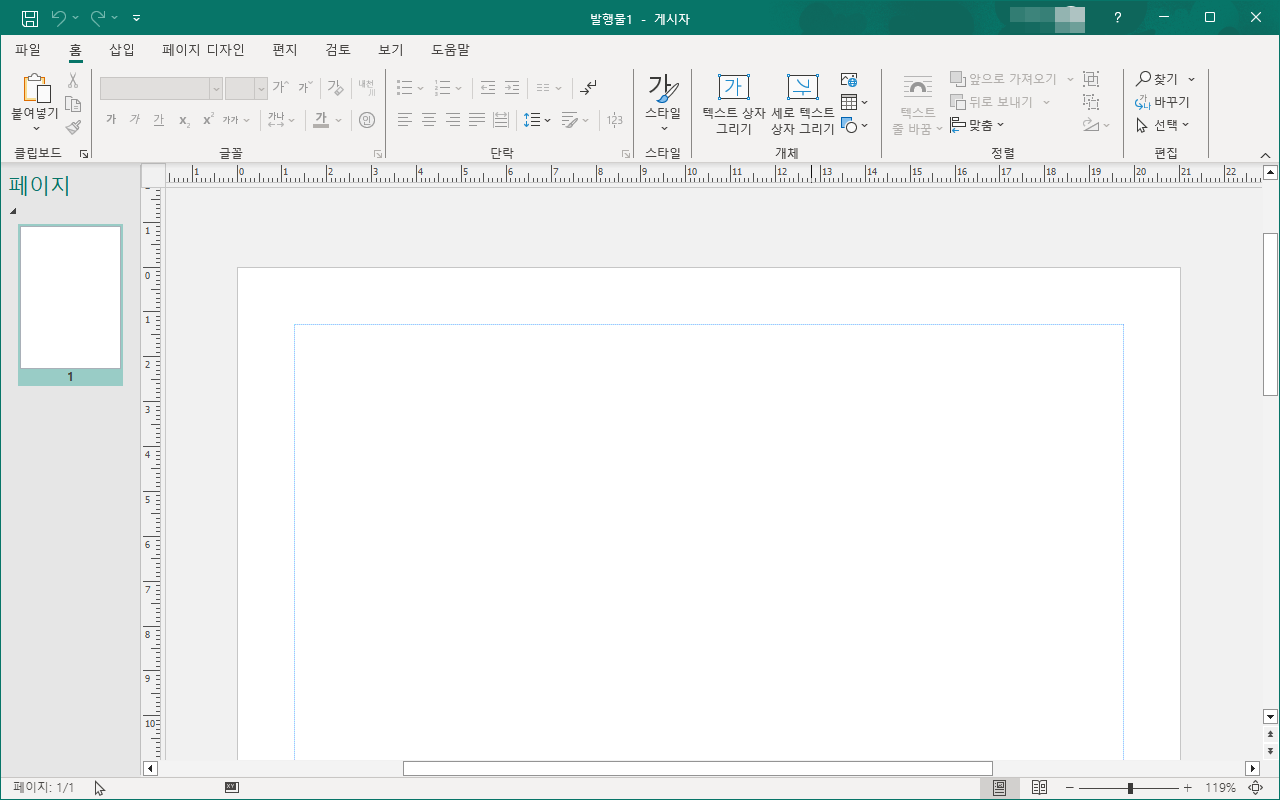1280x800 pixels.
Task: Click the paragraph marks special characters icon
Action: (x=589, y=87)
